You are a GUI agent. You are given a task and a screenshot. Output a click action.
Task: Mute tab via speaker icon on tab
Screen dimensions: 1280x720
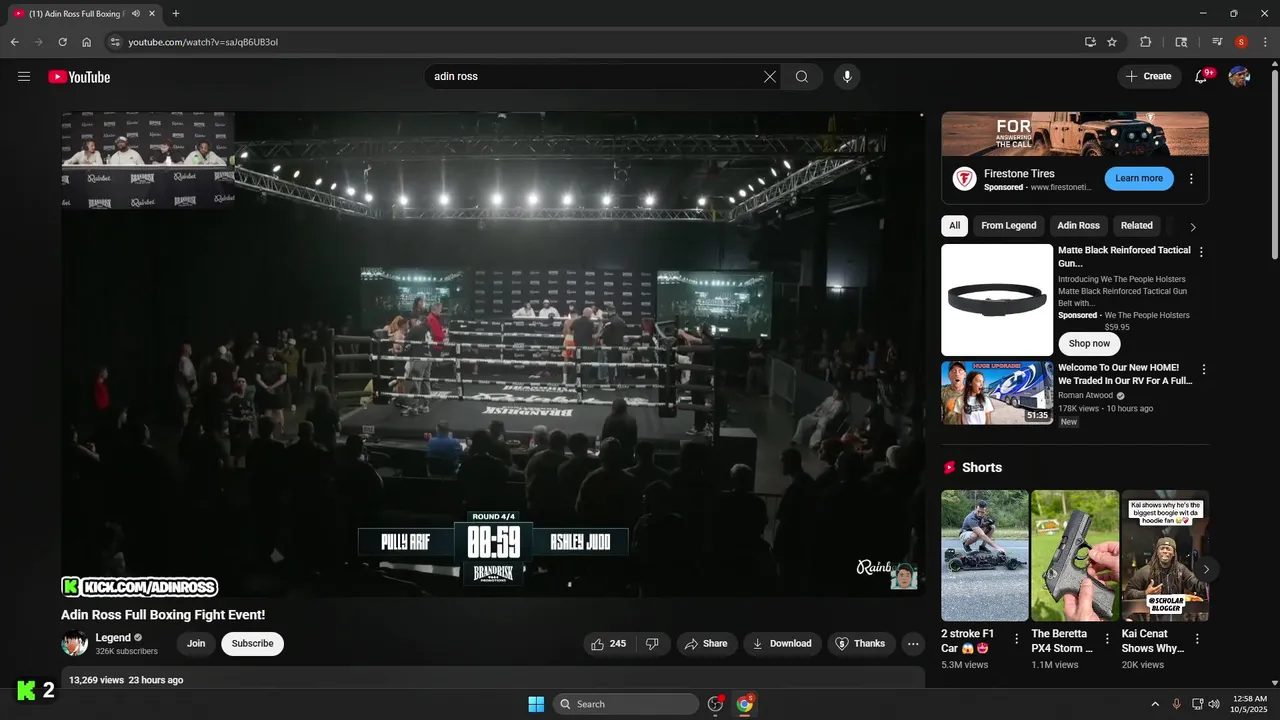(136, 14)
